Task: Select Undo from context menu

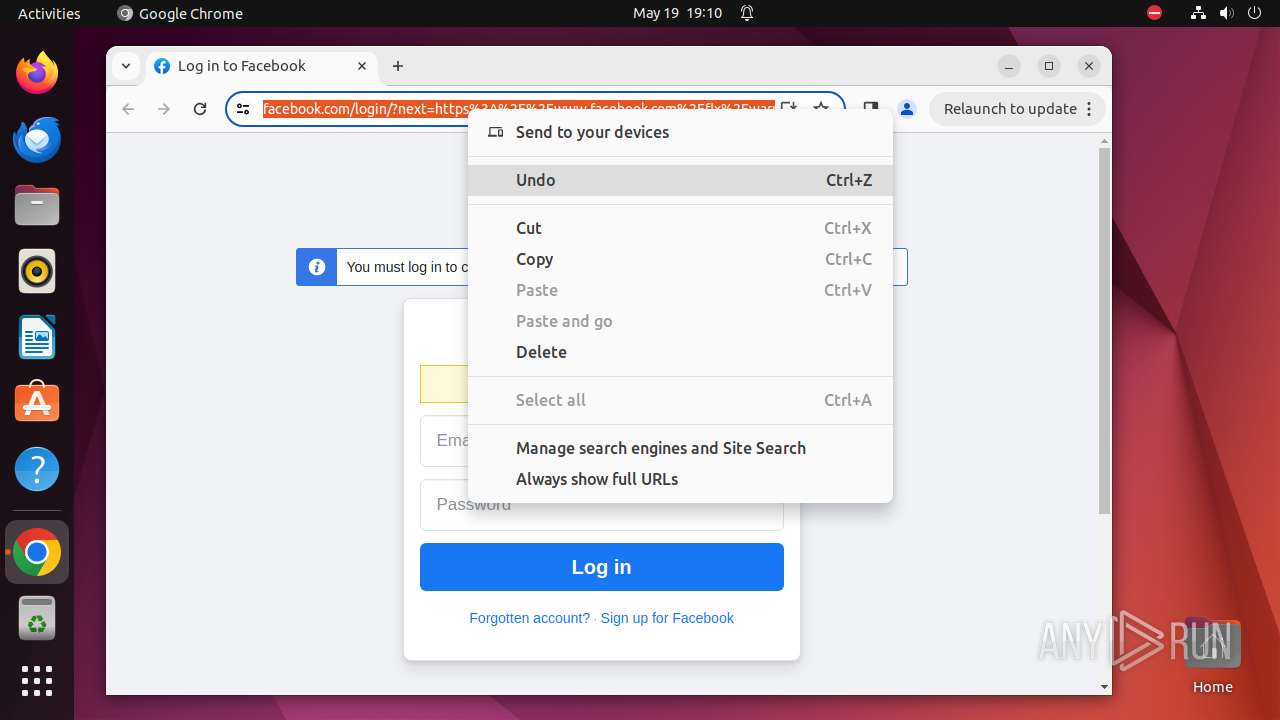Action: pos(680,180)
